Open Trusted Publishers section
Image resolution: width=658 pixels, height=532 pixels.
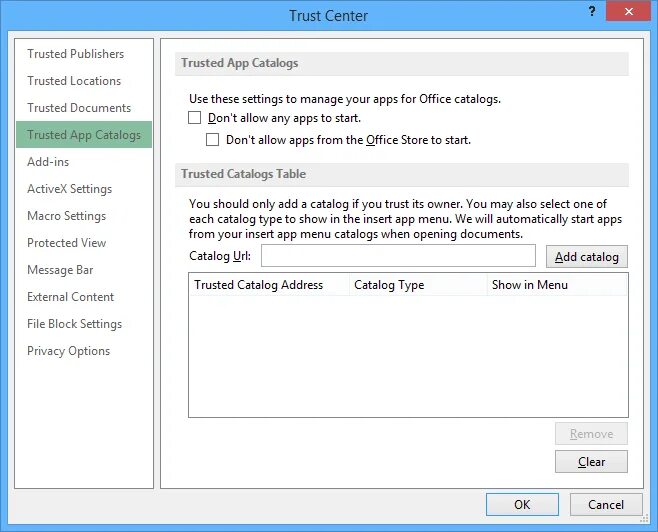[x=76, y=54]
